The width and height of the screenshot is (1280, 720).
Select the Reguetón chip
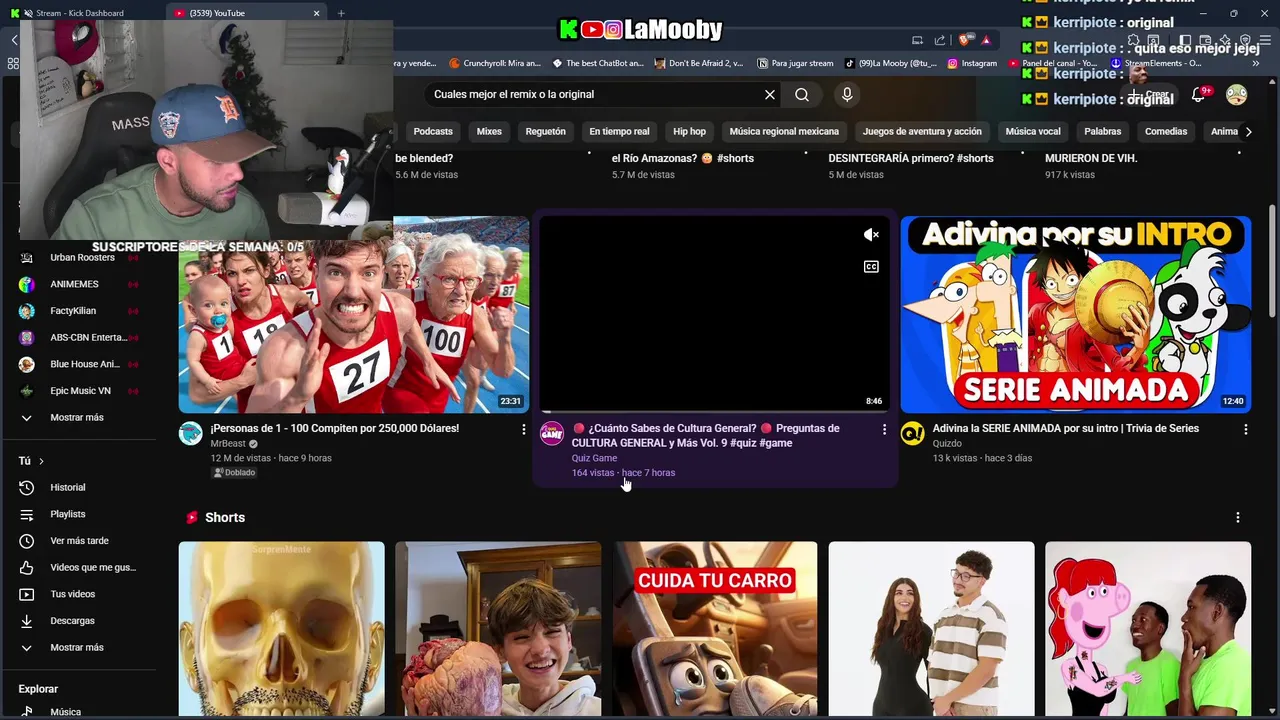click(545, 131)
